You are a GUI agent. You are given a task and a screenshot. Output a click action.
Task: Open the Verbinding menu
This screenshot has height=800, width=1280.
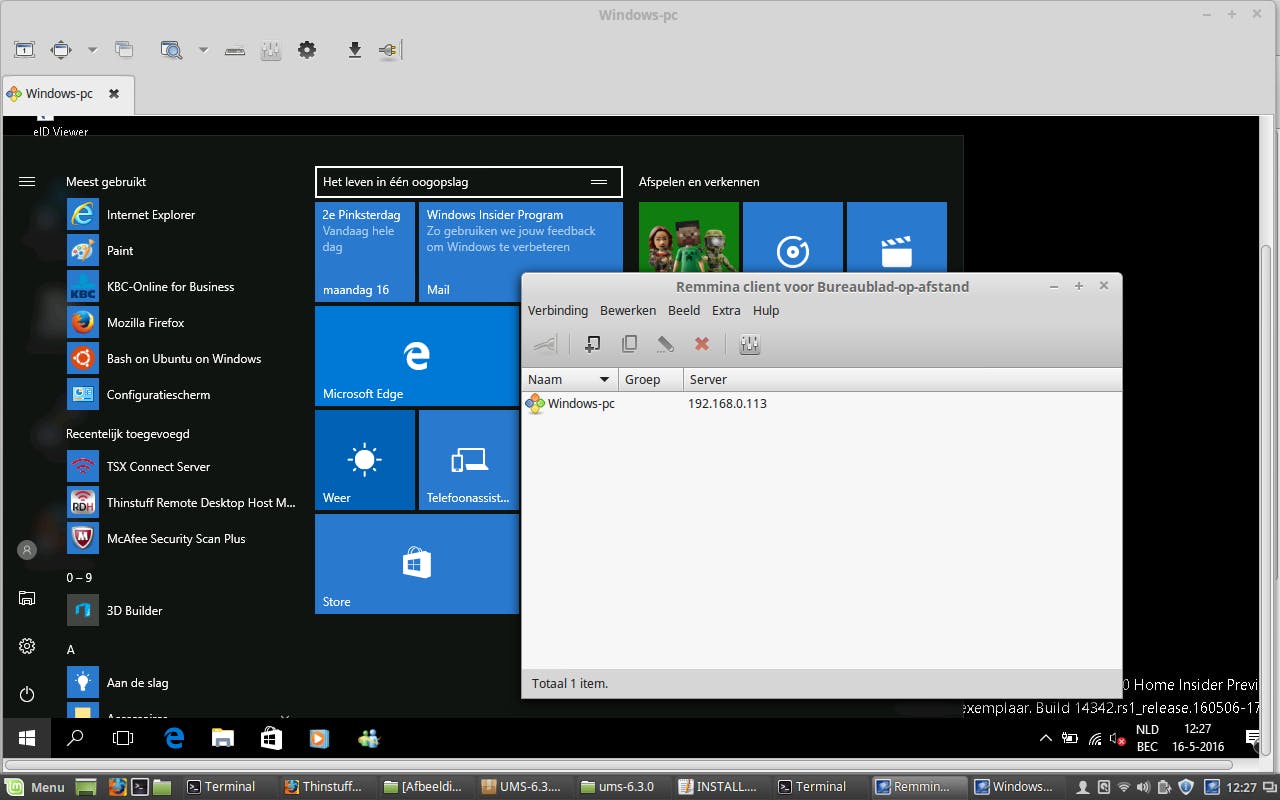[558, 311]
